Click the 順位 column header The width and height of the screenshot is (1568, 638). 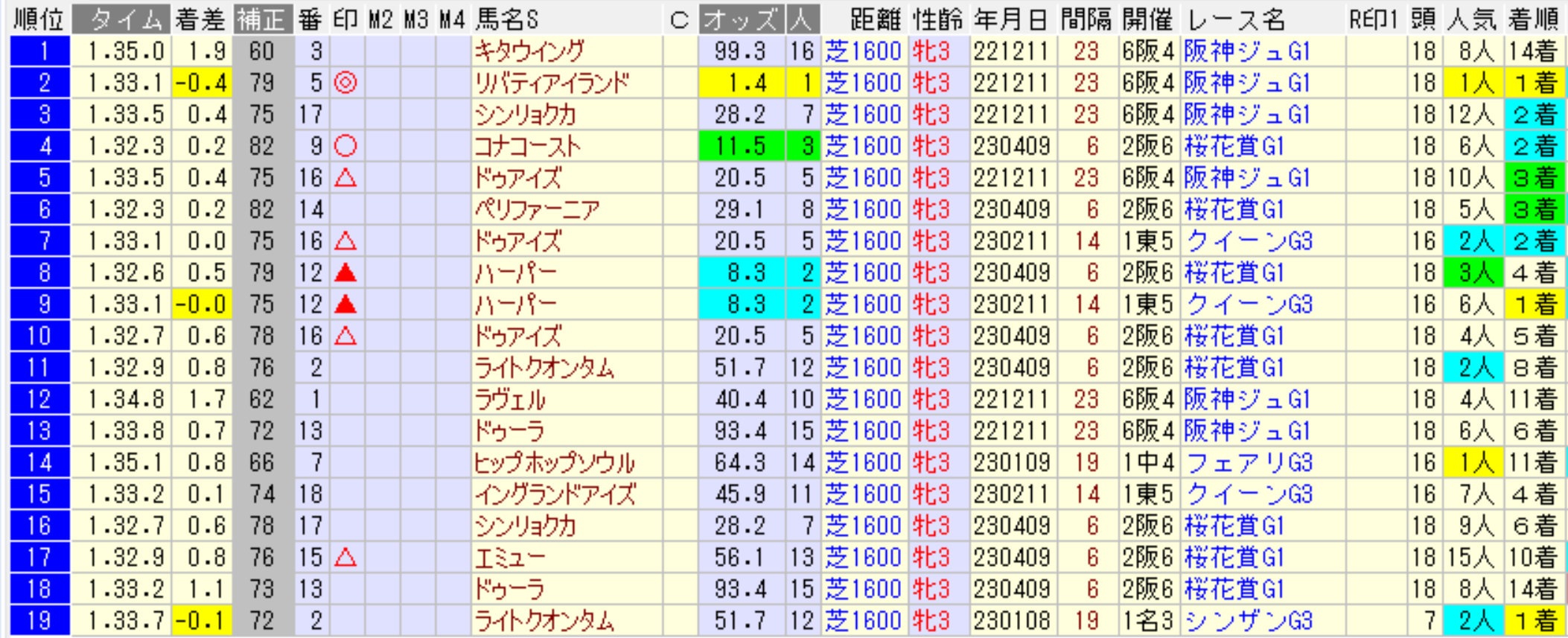pyautogui.click(x=39, y=19)
